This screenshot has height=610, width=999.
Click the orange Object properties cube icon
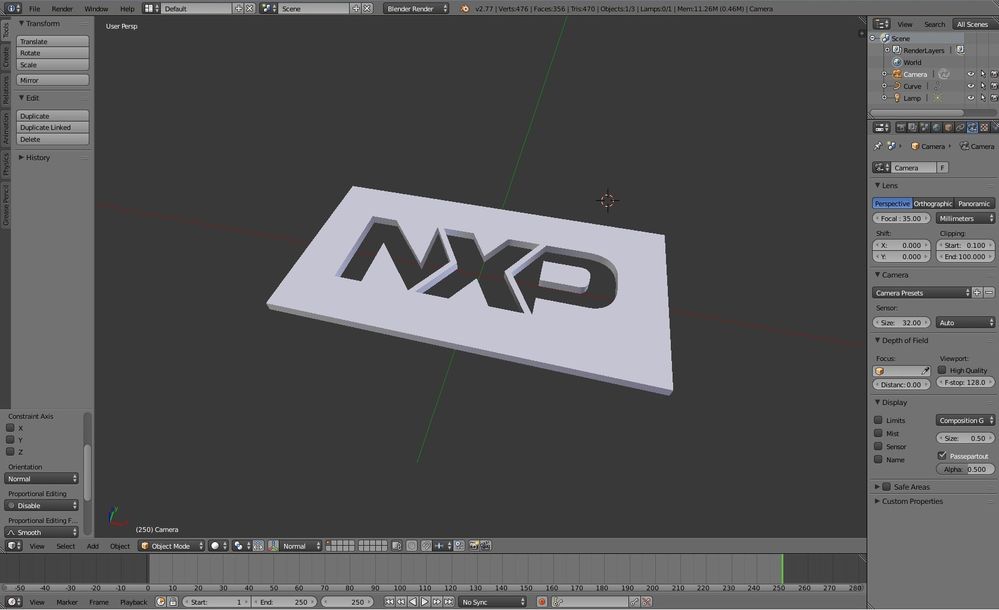(947, 127)
